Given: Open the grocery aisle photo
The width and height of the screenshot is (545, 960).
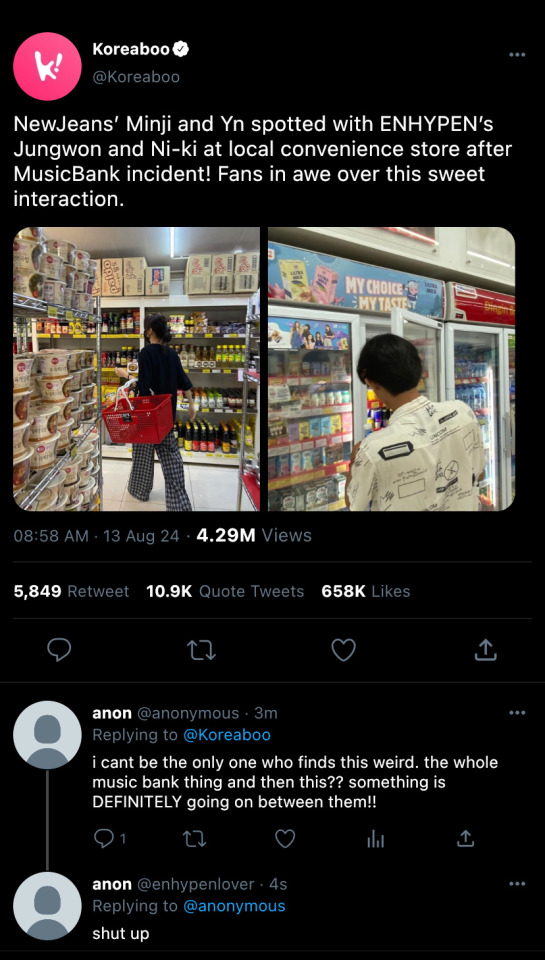Looking at the screenshot, I should (137, 369).
